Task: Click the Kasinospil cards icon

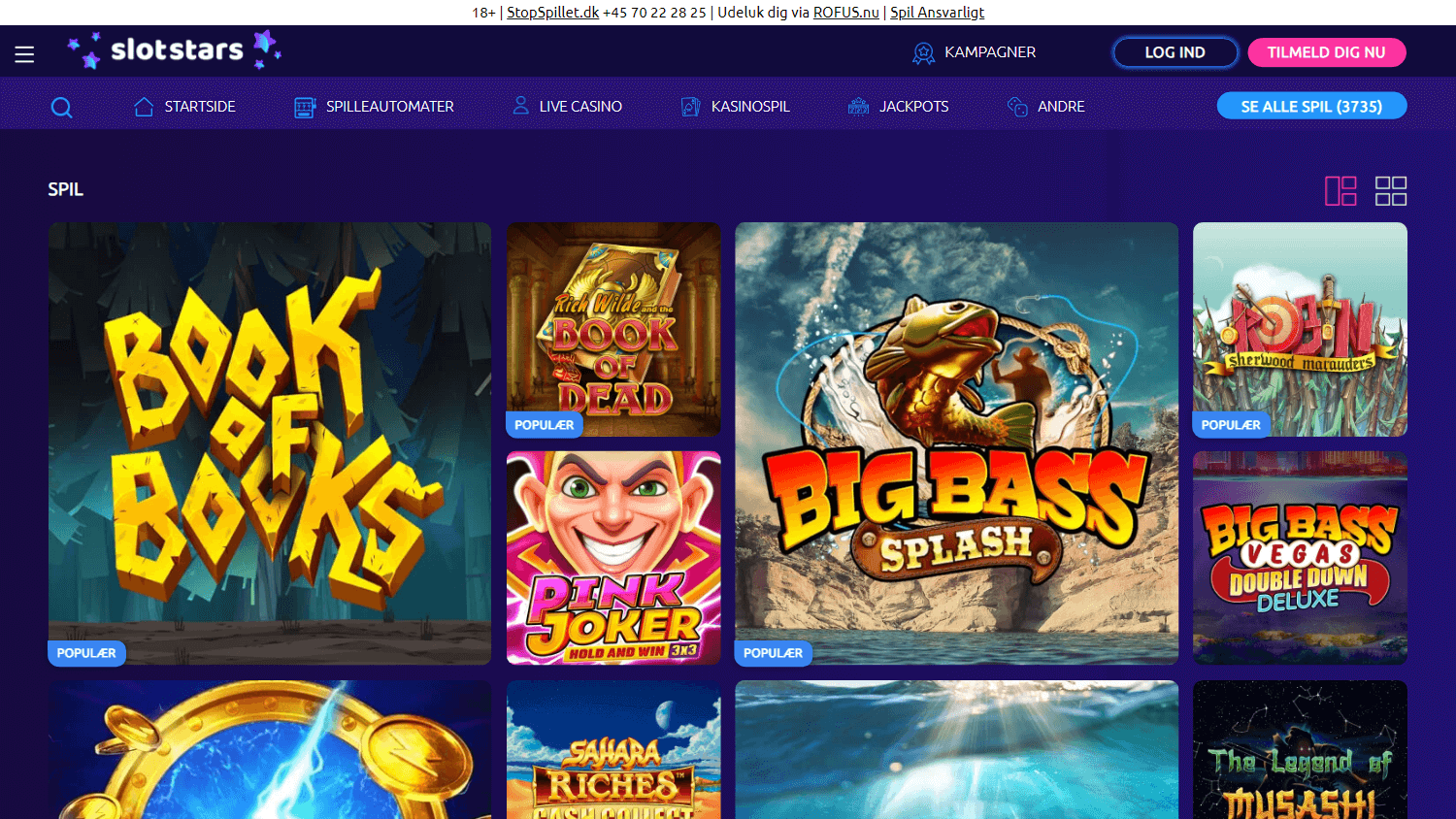Action: click(690, 107)
